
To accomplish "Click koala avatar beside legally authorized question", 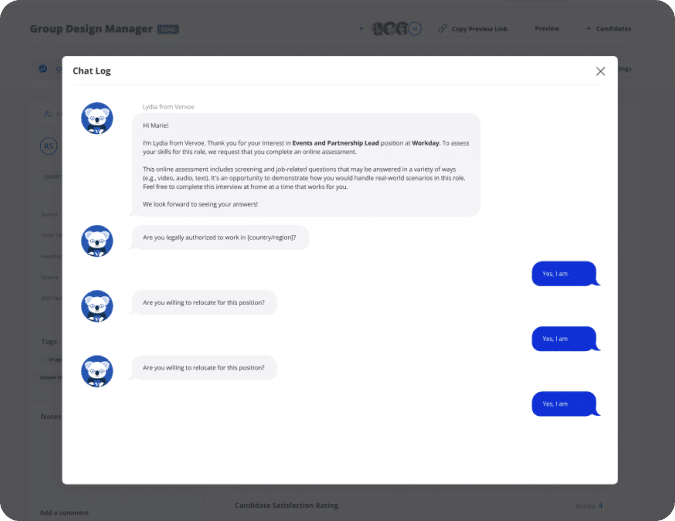I will pyautogui.click(x=97, y=241).
